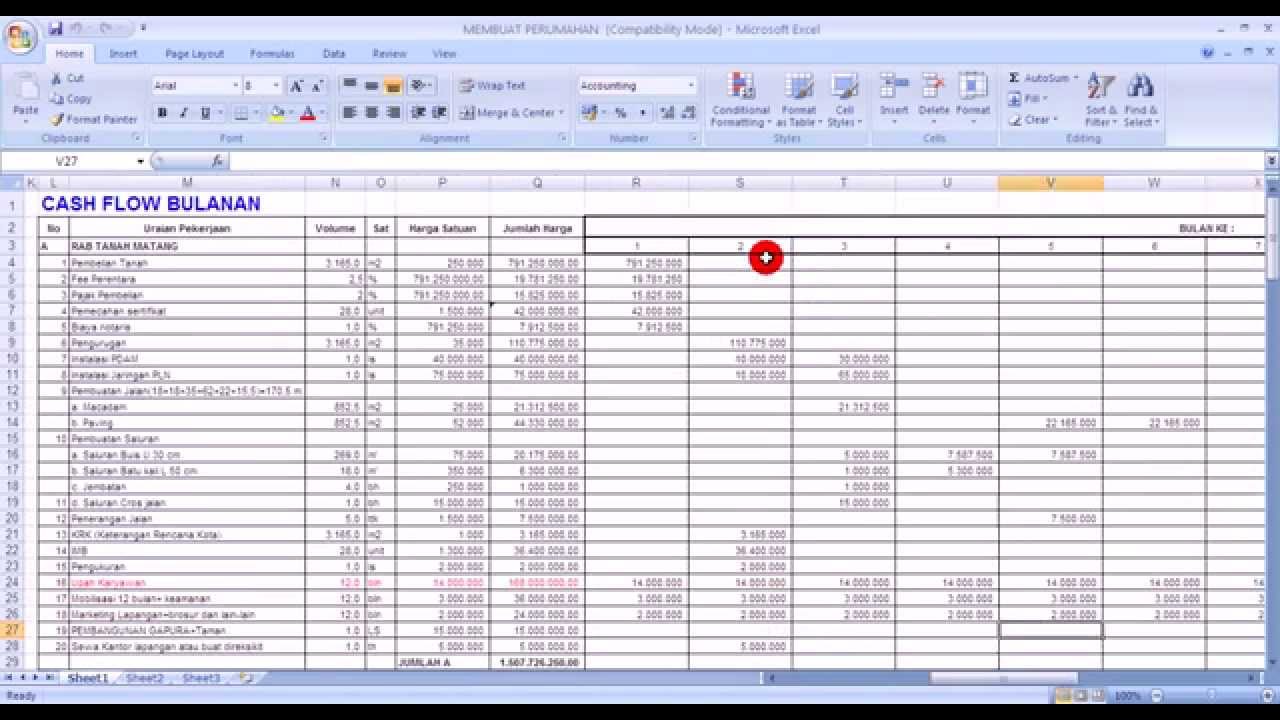Switch to the Insert tab
The height and width of the screenshot is (720, 1280).
tap(124, 54)
